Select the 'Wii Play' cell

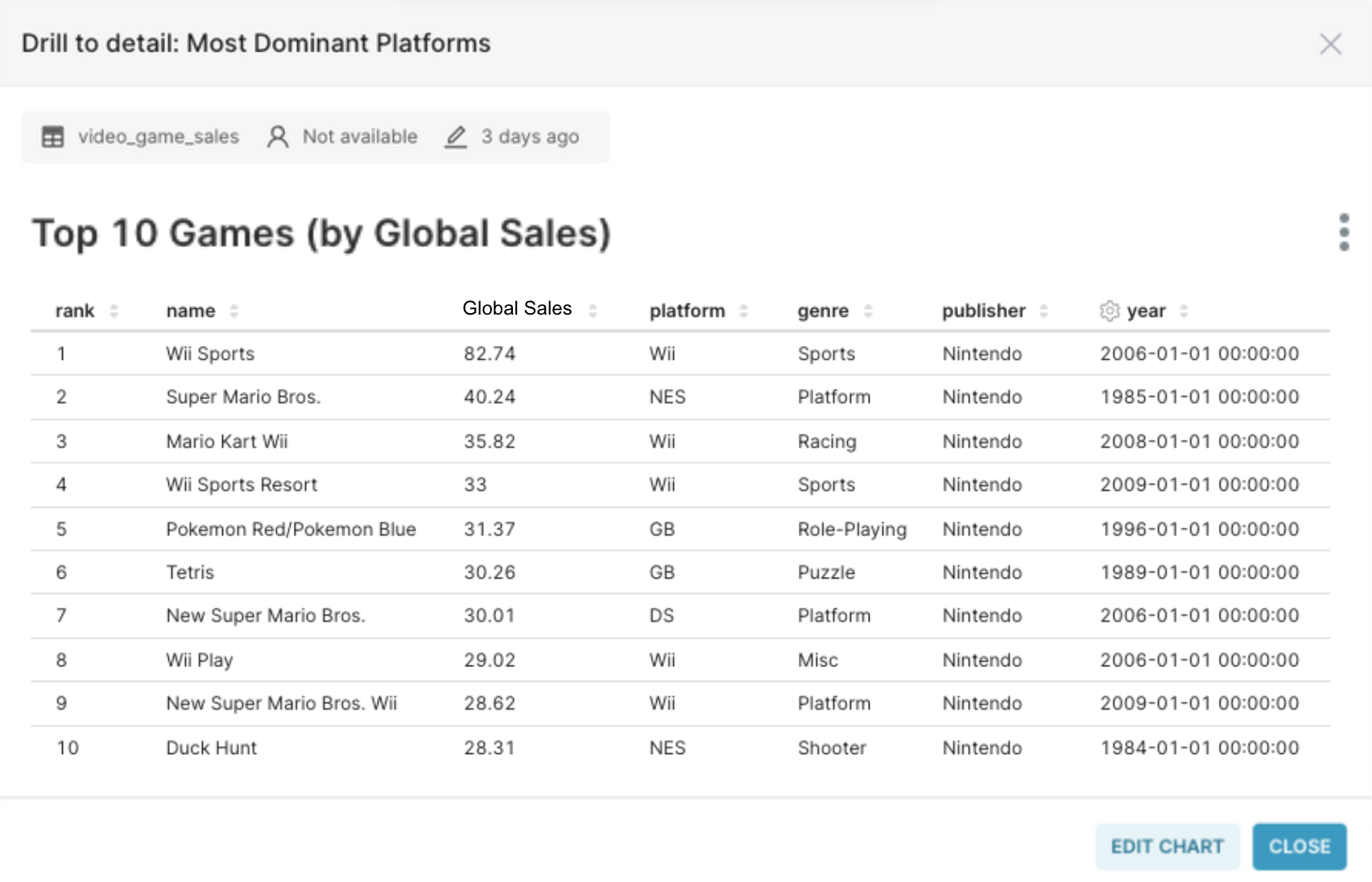pos(200,660)
